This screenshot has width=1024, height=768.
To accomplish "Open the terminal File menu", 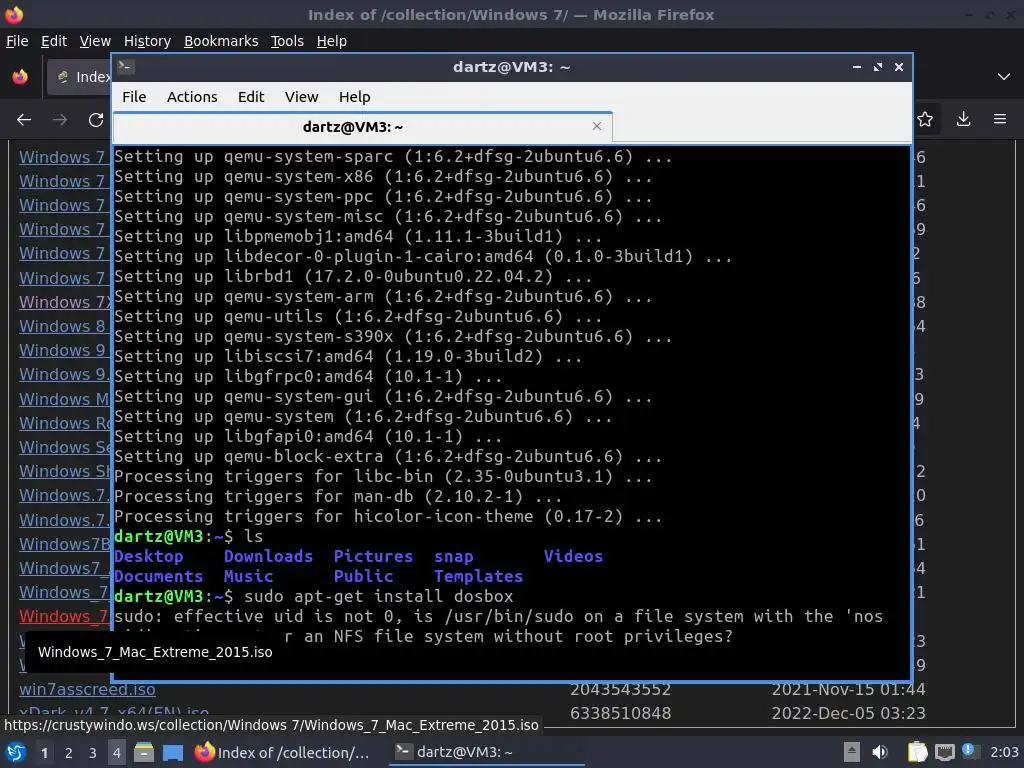I will pyautogui.click(x=134, y=97).
